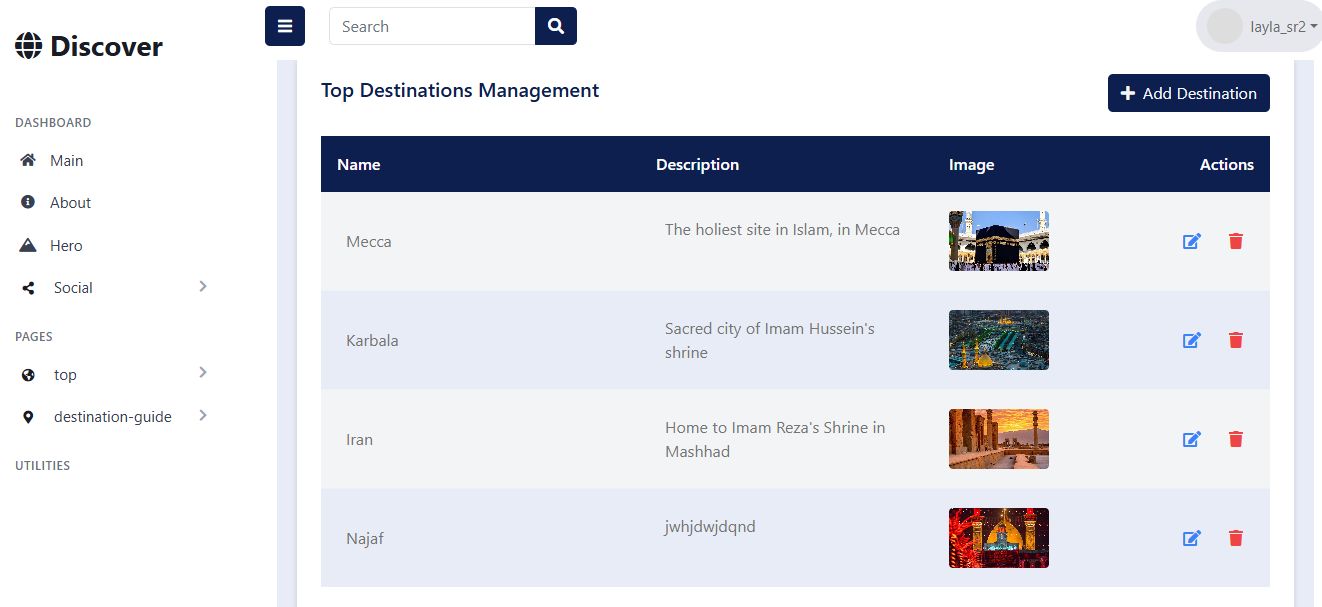Open the Hero section menu item
1322x607 pixels.
(x=66, y=246)
